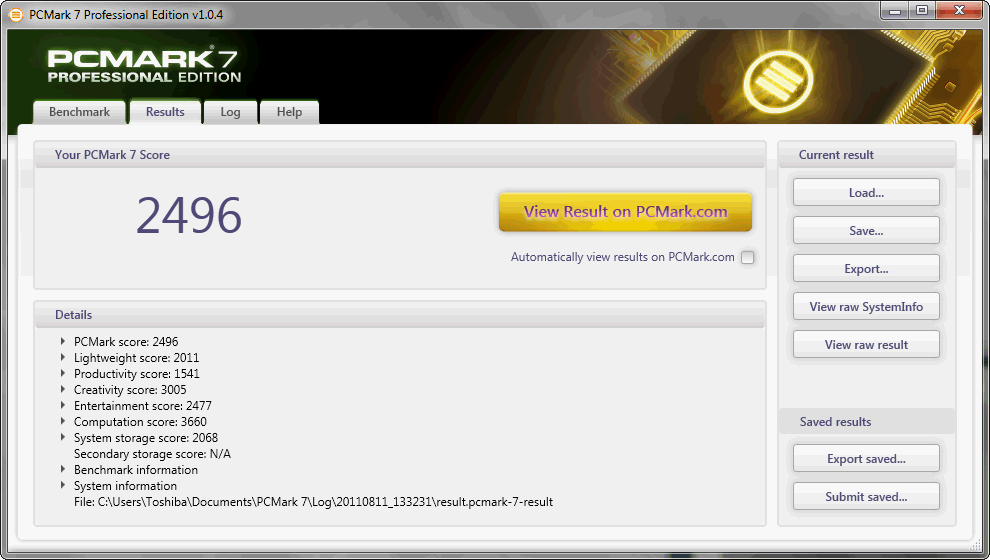
Task: Click the 'Saved results' header
Action: (x=835, y=422)
